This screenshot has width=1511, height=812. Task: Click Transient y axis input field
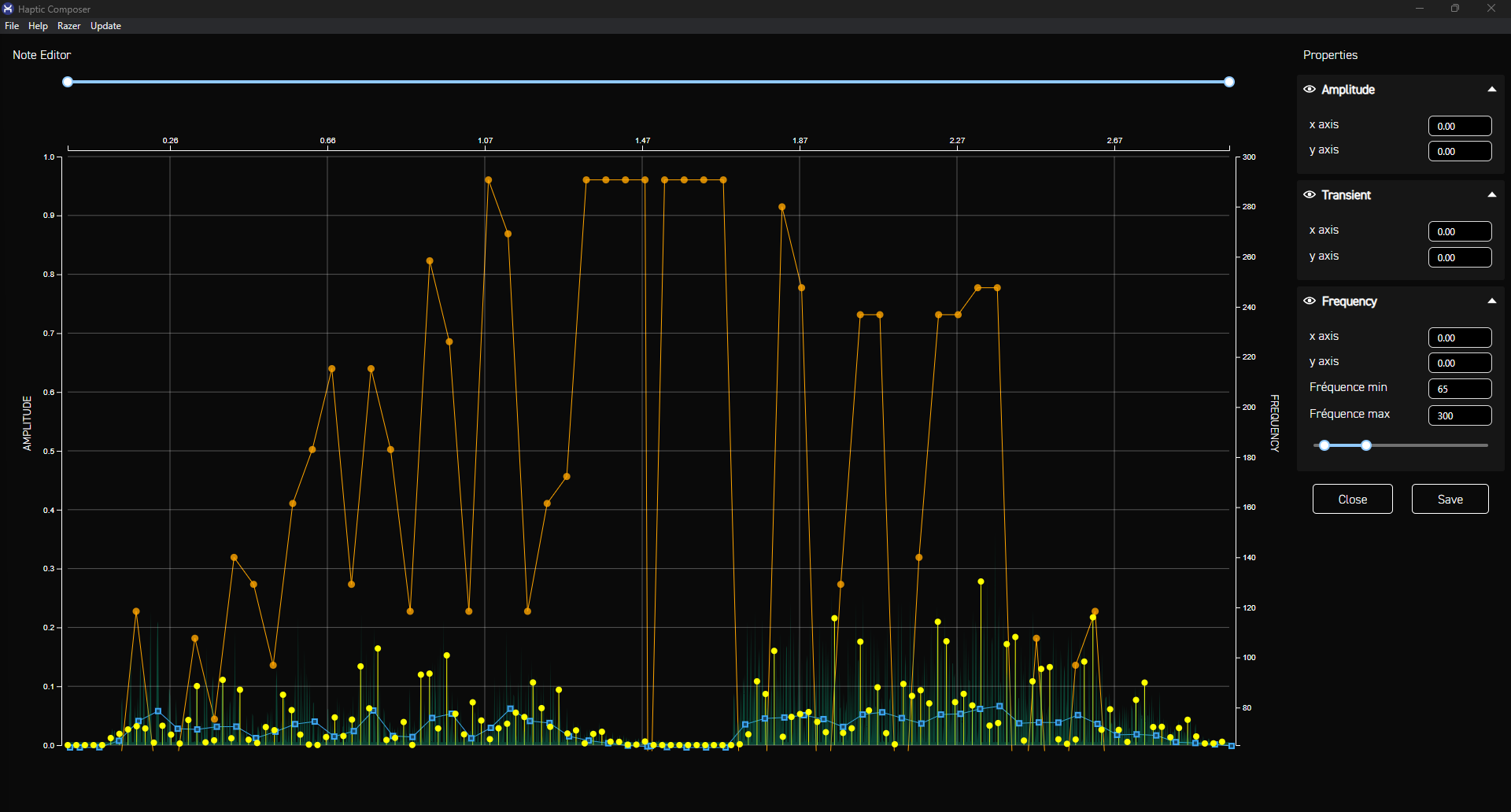(1460, 257)
